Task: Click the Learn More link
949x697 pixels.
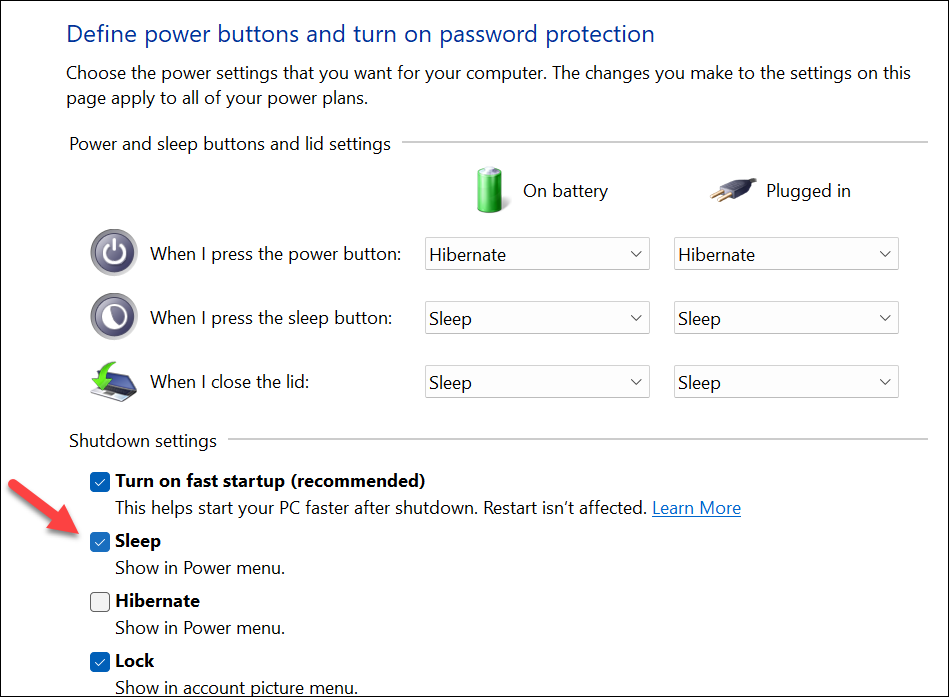Action: click(696, 507)
